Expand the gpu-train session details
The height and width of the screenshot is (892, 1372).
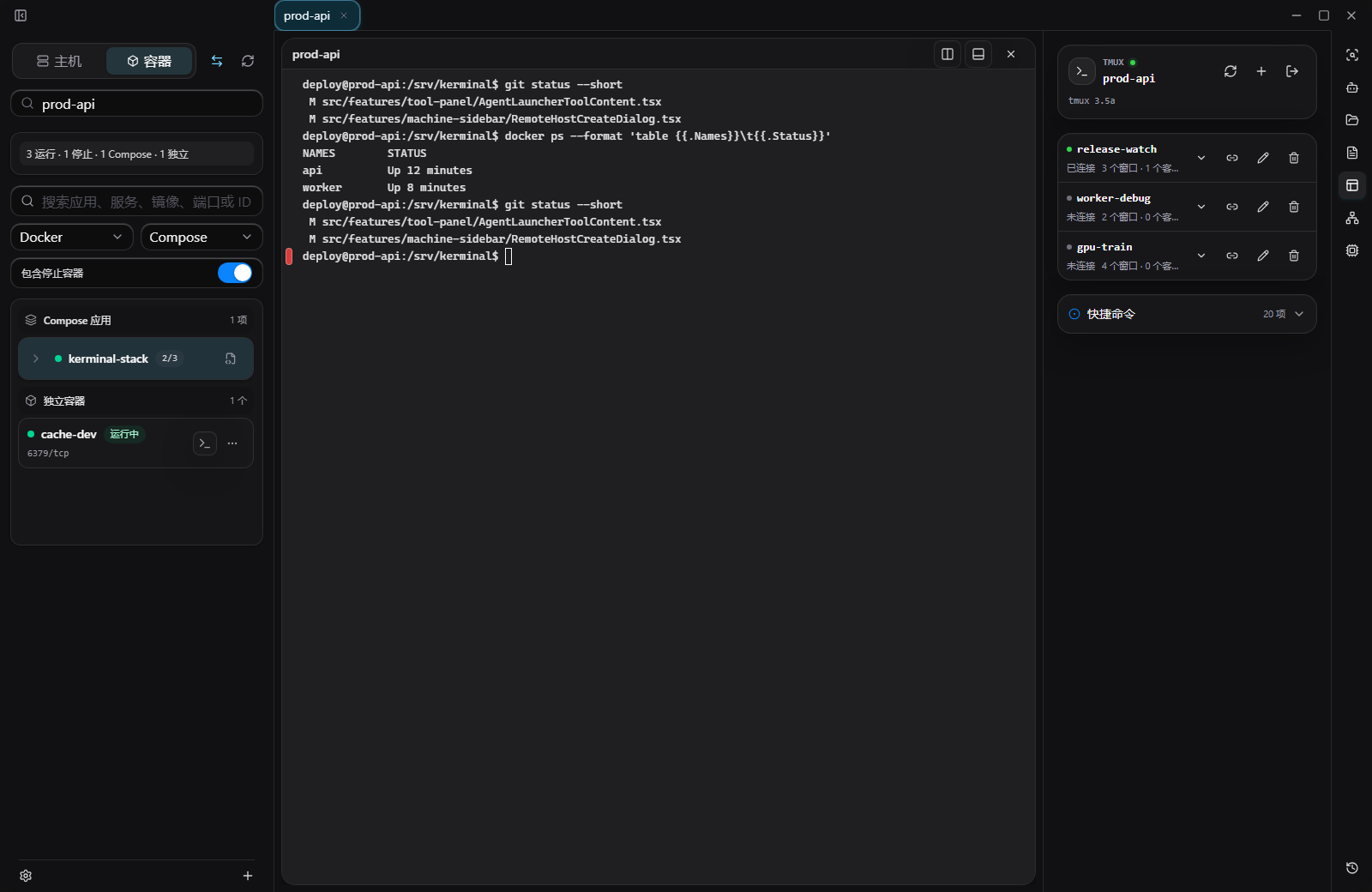[x=1201, y=256]
